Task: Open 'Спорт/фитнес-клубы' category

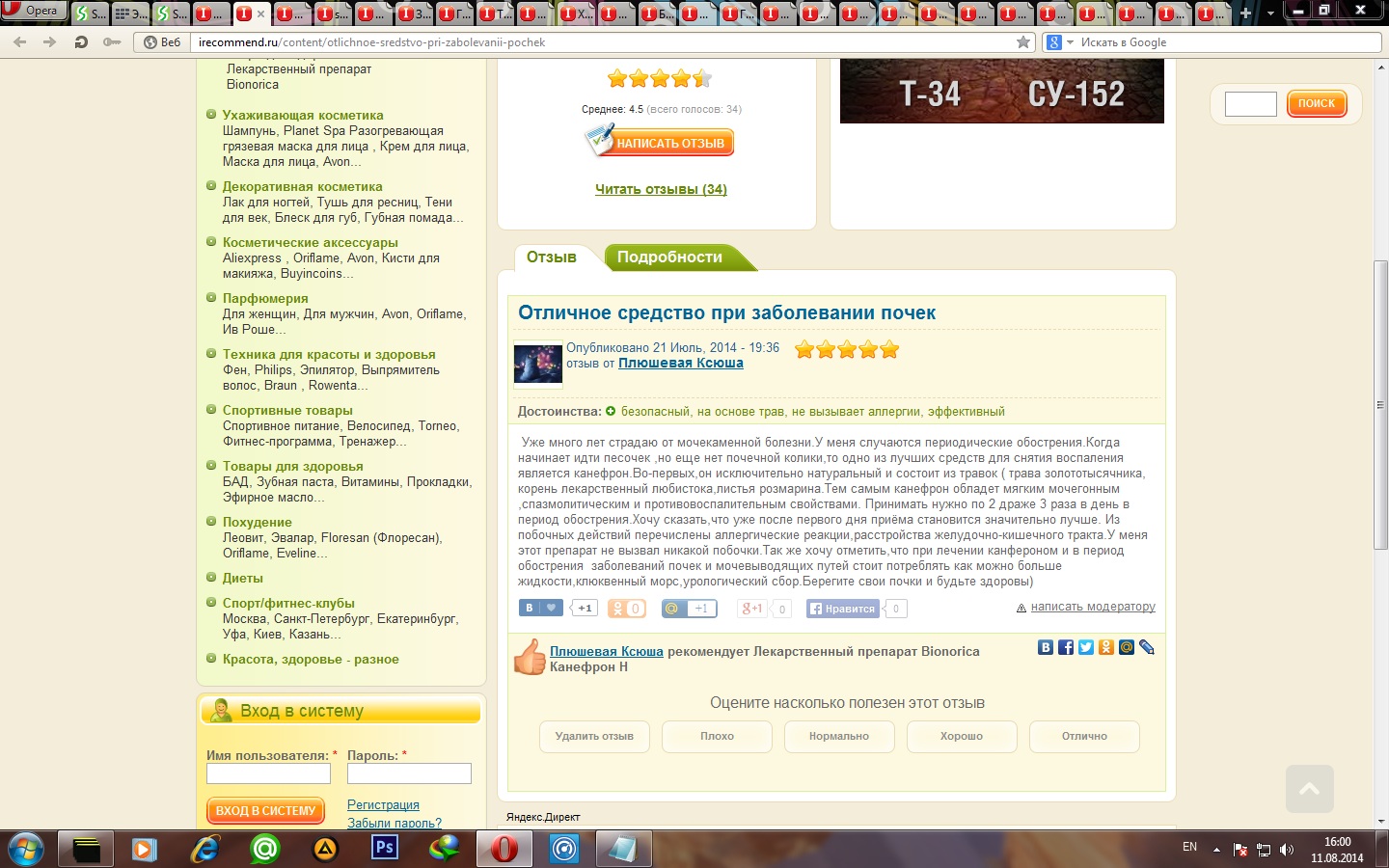Action: click(x=288, y=603)
